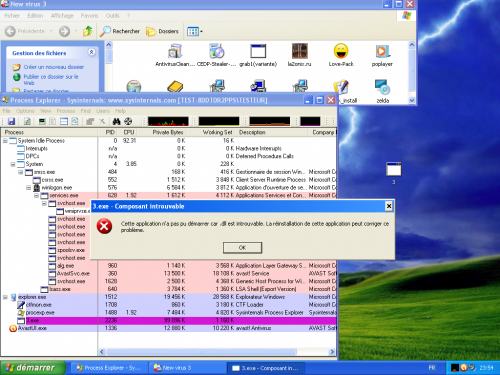
Task: Open the Affichage menu in New virus 3
Action: pyautogui.click(x=62, y=16)
